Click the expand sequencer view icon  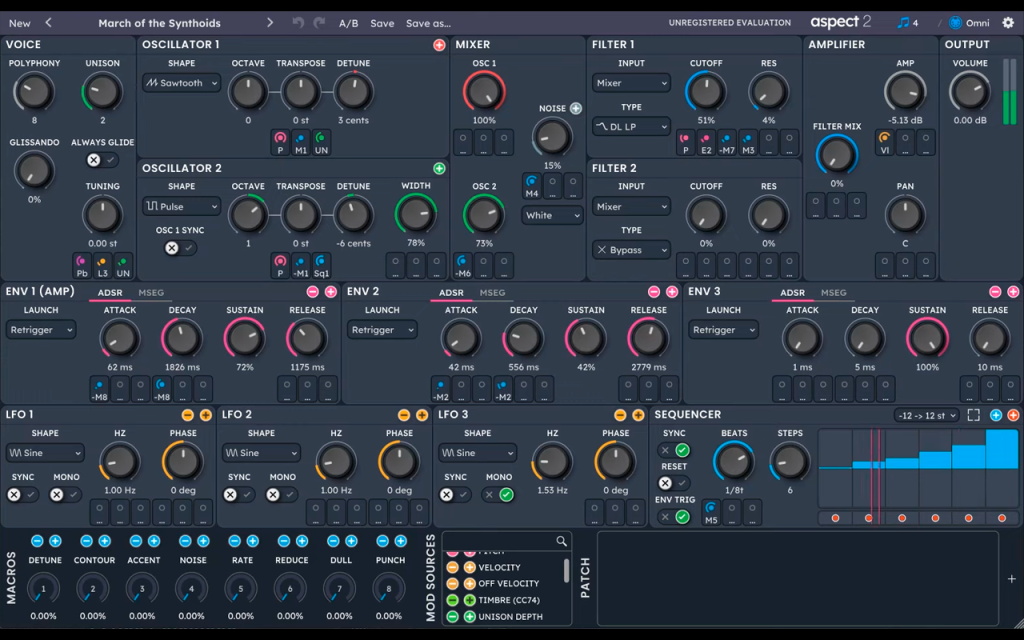[x=974, y=415]
